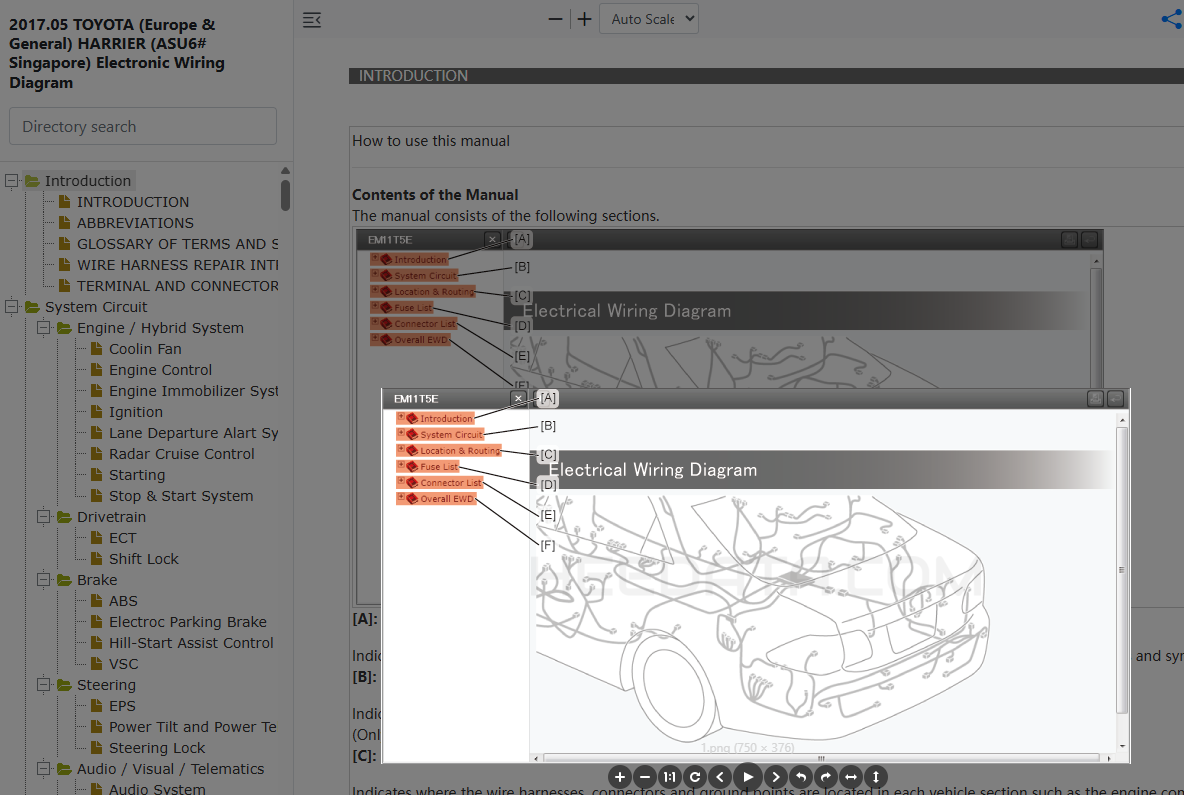1184x795 pixels.
Task: Select Coolin Fan entry
Action: tap(145, 349)
